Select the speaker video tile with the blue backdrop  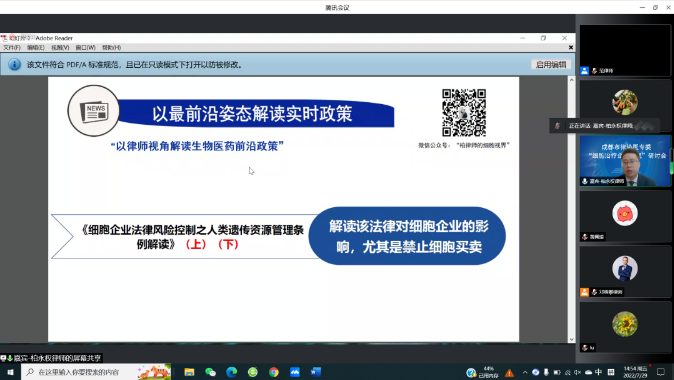(625, 161)
